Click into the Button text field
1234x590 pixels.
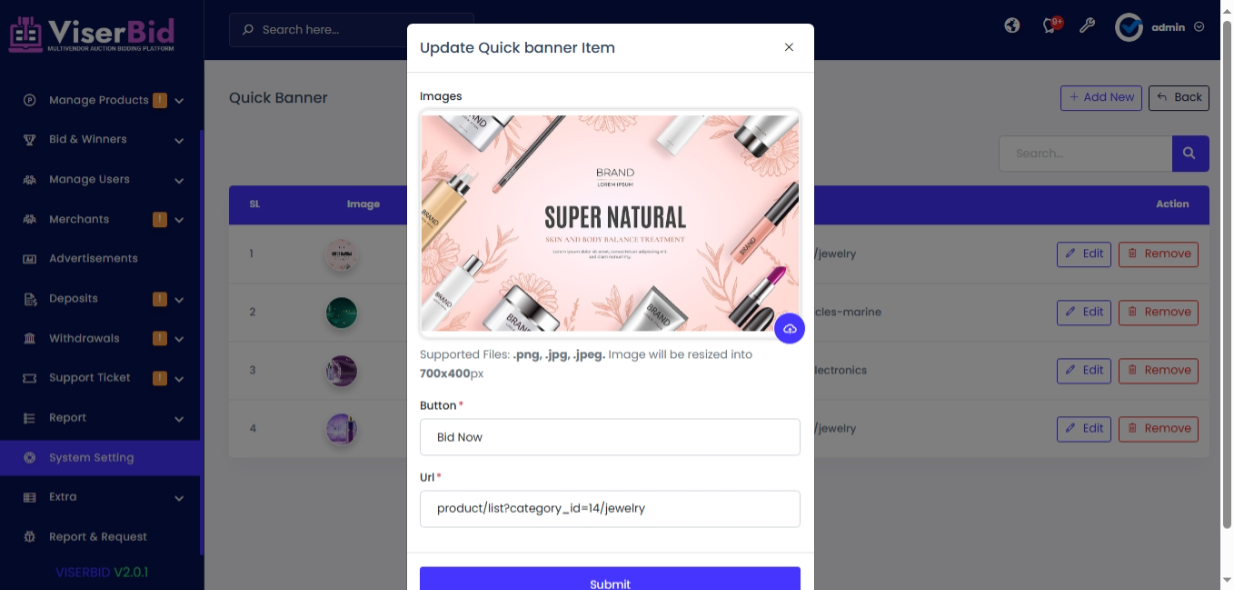tap(610, 437)
